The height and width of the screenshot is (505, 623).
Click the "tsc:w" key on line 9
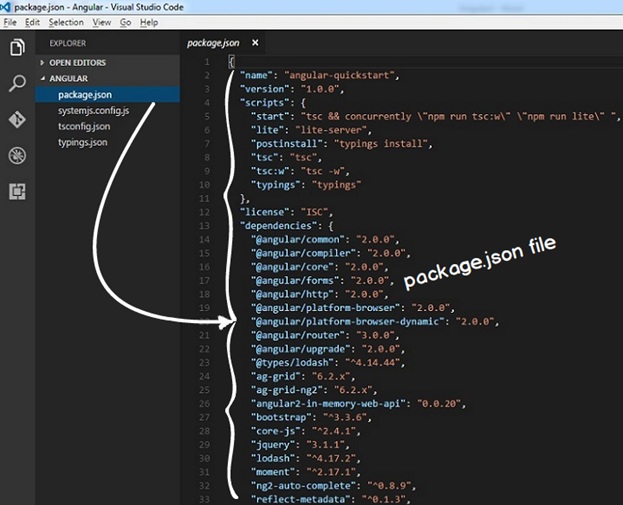coord(273,171)
